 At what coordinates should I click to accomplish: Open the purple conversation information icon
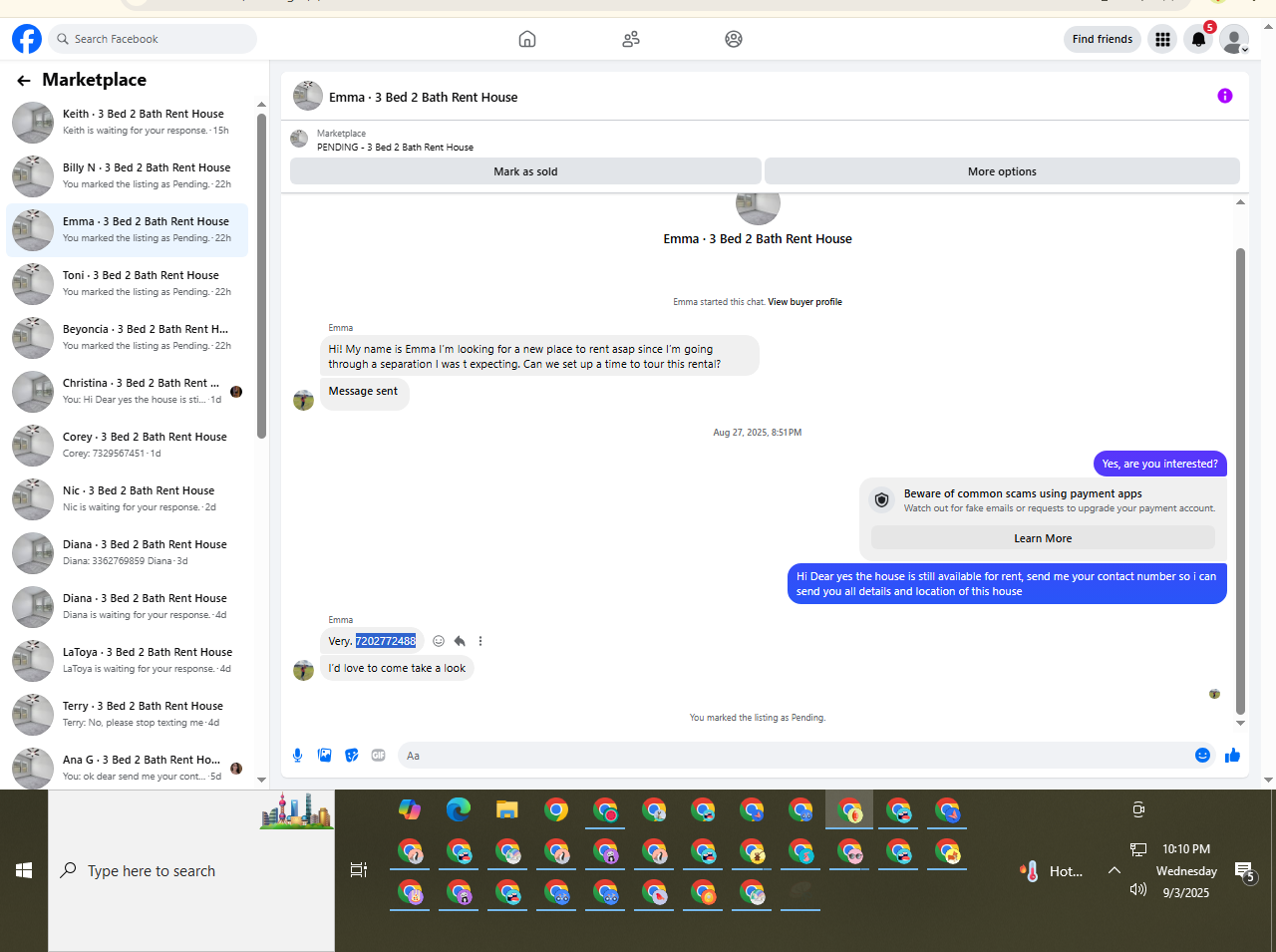pos(1225,96)
